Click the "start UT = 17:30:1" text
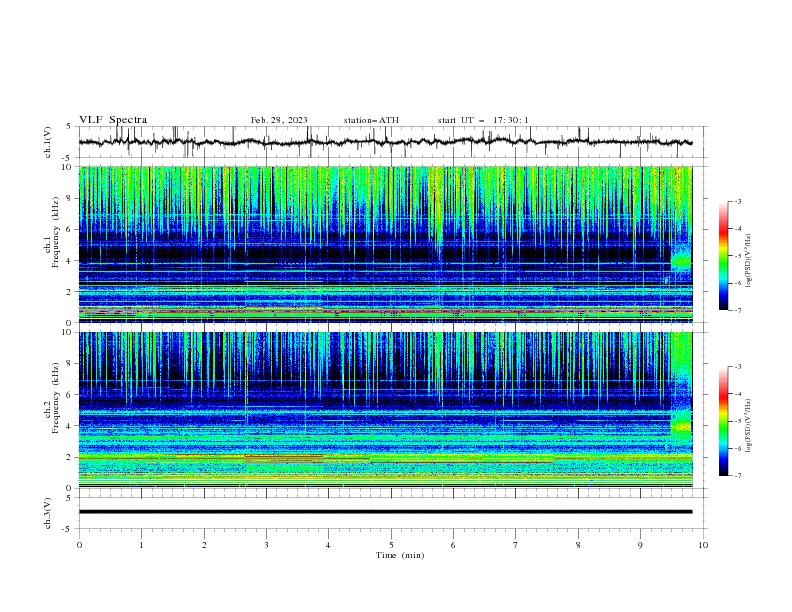Image resolution: width=792 pixels, height=612 pixels. 483,120
